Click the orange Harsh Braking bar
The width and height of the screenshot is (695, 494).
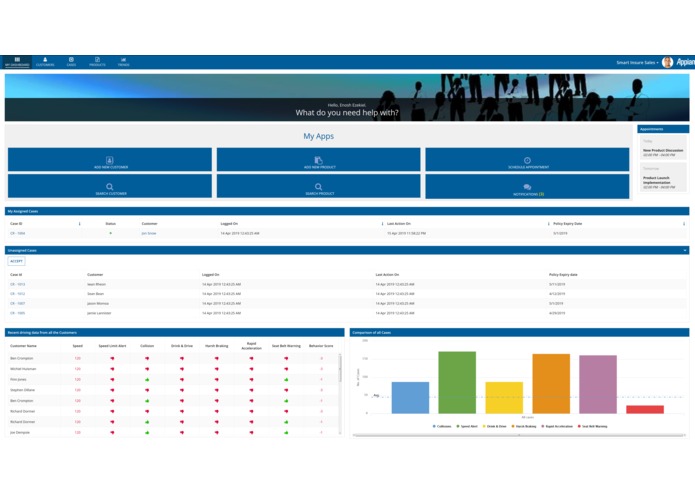(x=551, y=384)
